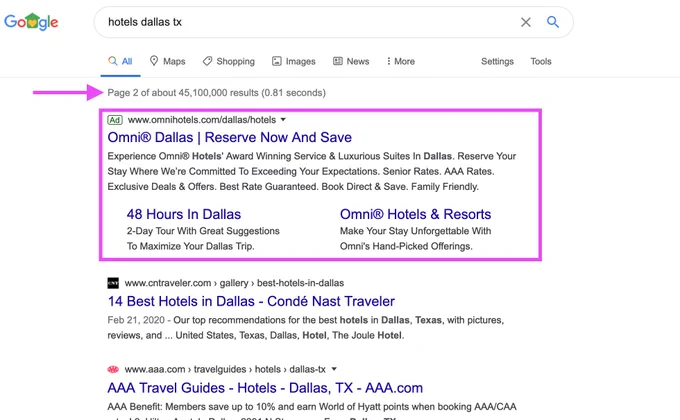The width and height of the screenshot is (680, 420).
Task: Click the Feb 21, 2020 snippet date
Action: coord(136,320)
